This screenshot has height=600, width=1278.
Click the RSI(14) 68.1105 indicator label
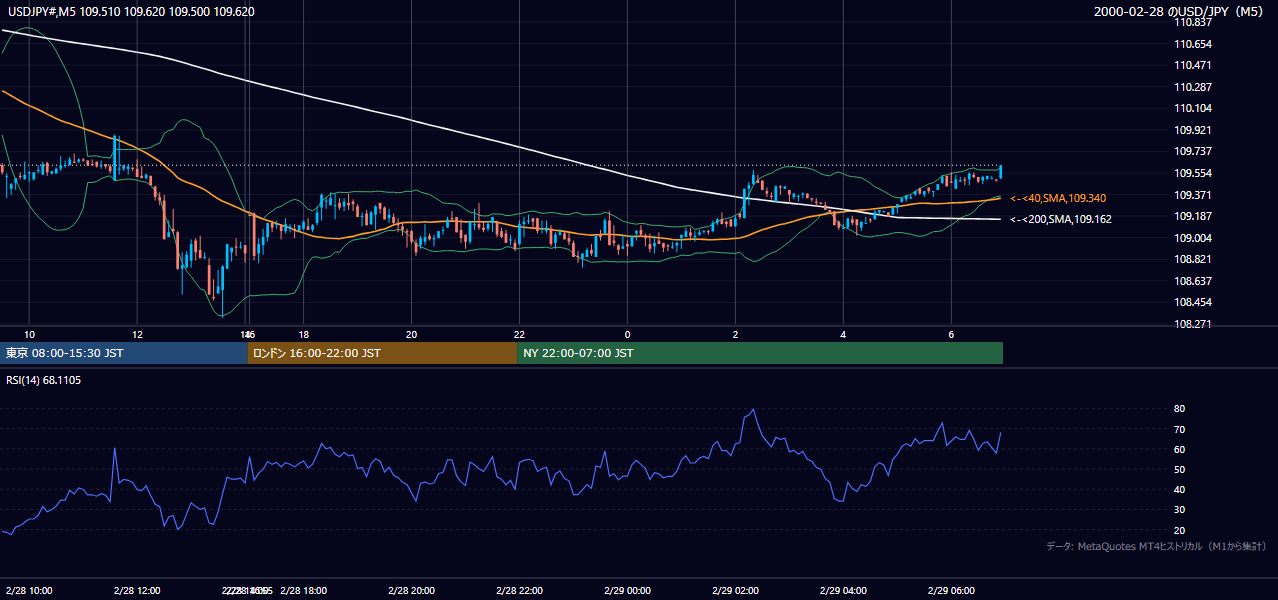pos(44,380)
